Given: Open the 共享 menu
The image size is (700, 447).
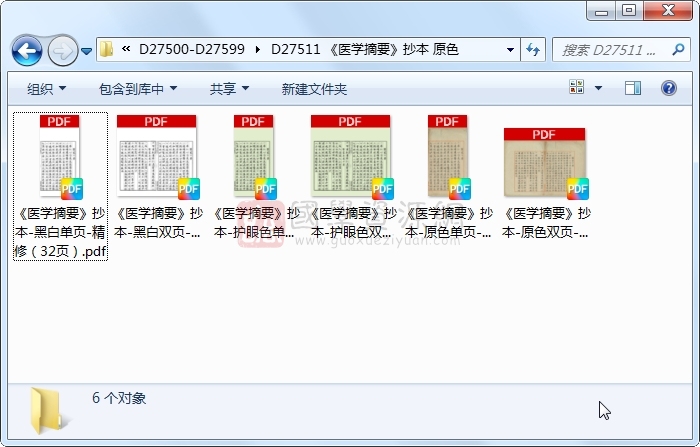Looking at the screenshot, I should point(229,89).
